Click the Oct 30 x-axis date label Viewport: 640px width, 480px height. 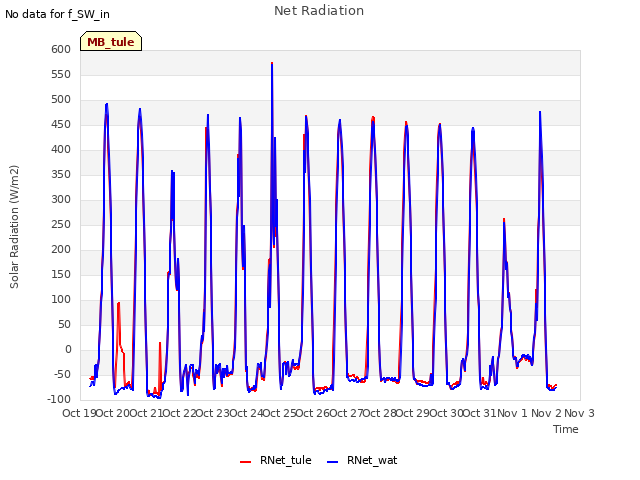tap(446, 413)
